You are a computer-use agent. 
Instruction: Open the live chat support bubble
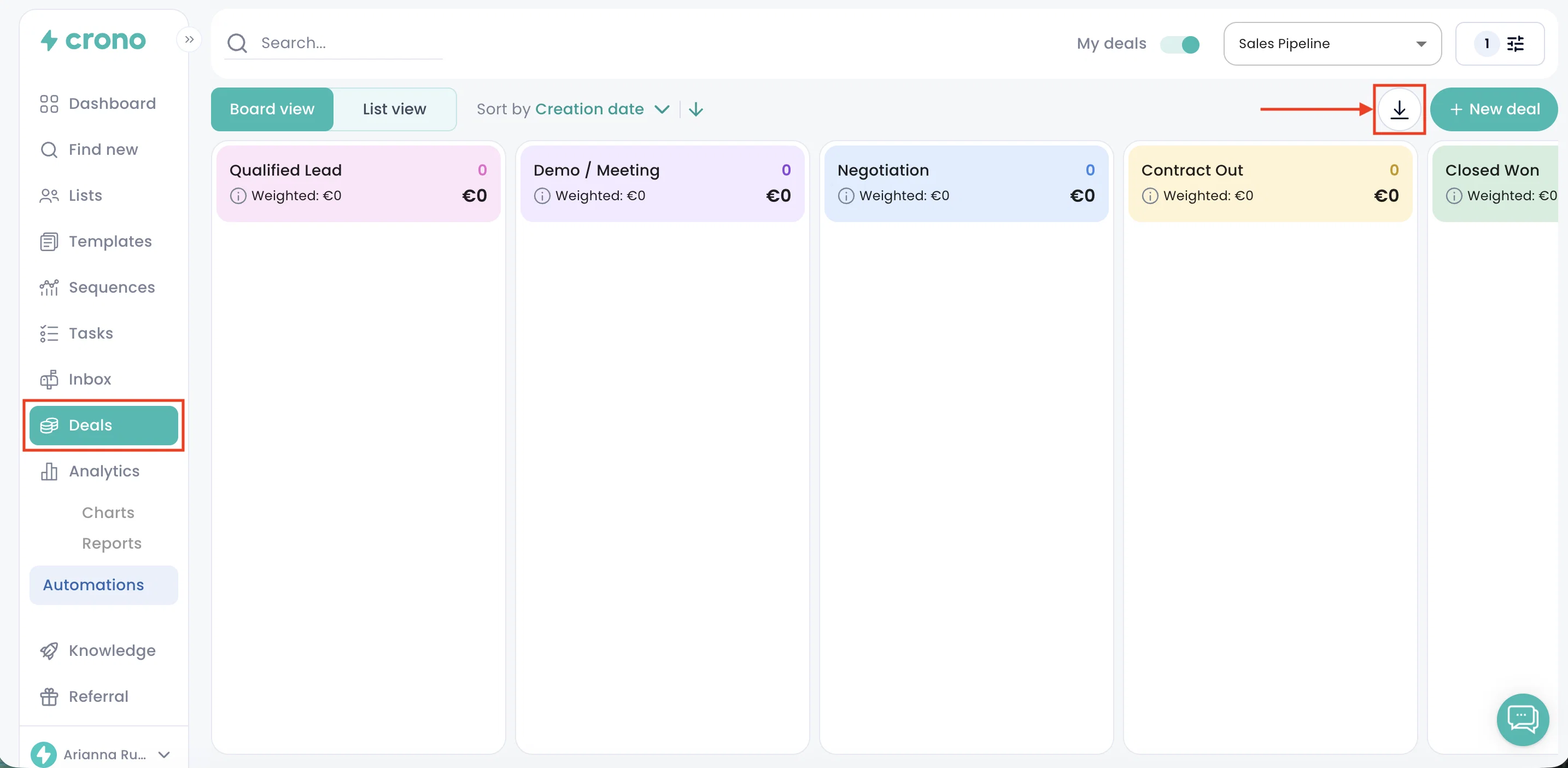1522,719
